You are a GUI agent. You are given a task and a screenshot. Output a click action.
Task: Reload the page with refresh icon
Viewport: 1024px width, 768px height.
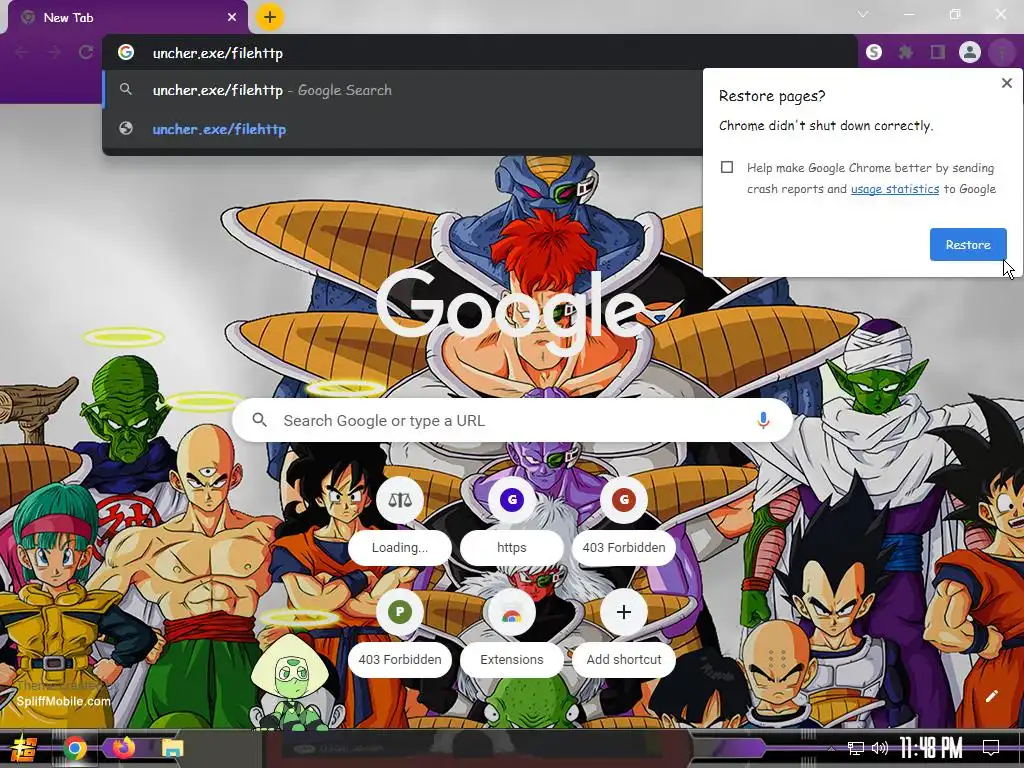(x=86, y=52)
